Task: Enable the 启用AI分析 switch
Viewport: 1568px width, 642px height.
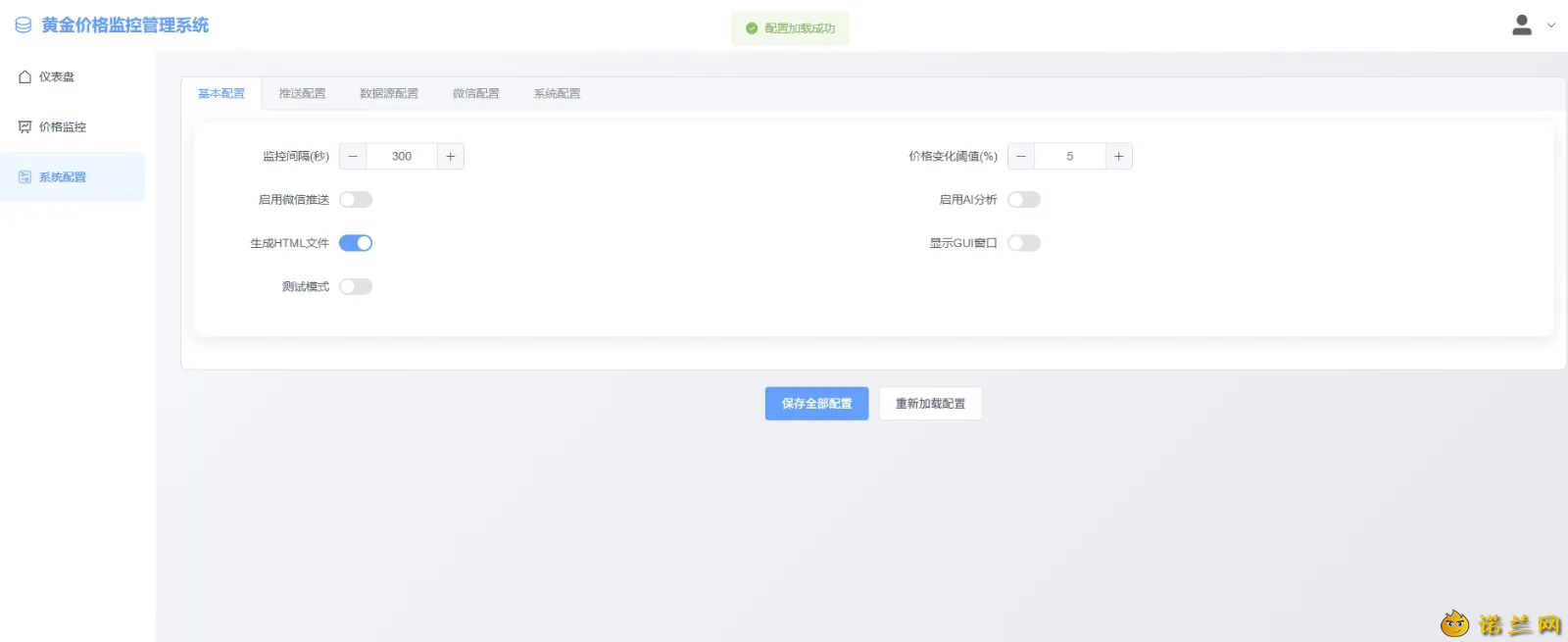Action: (x=1024, y=200)
